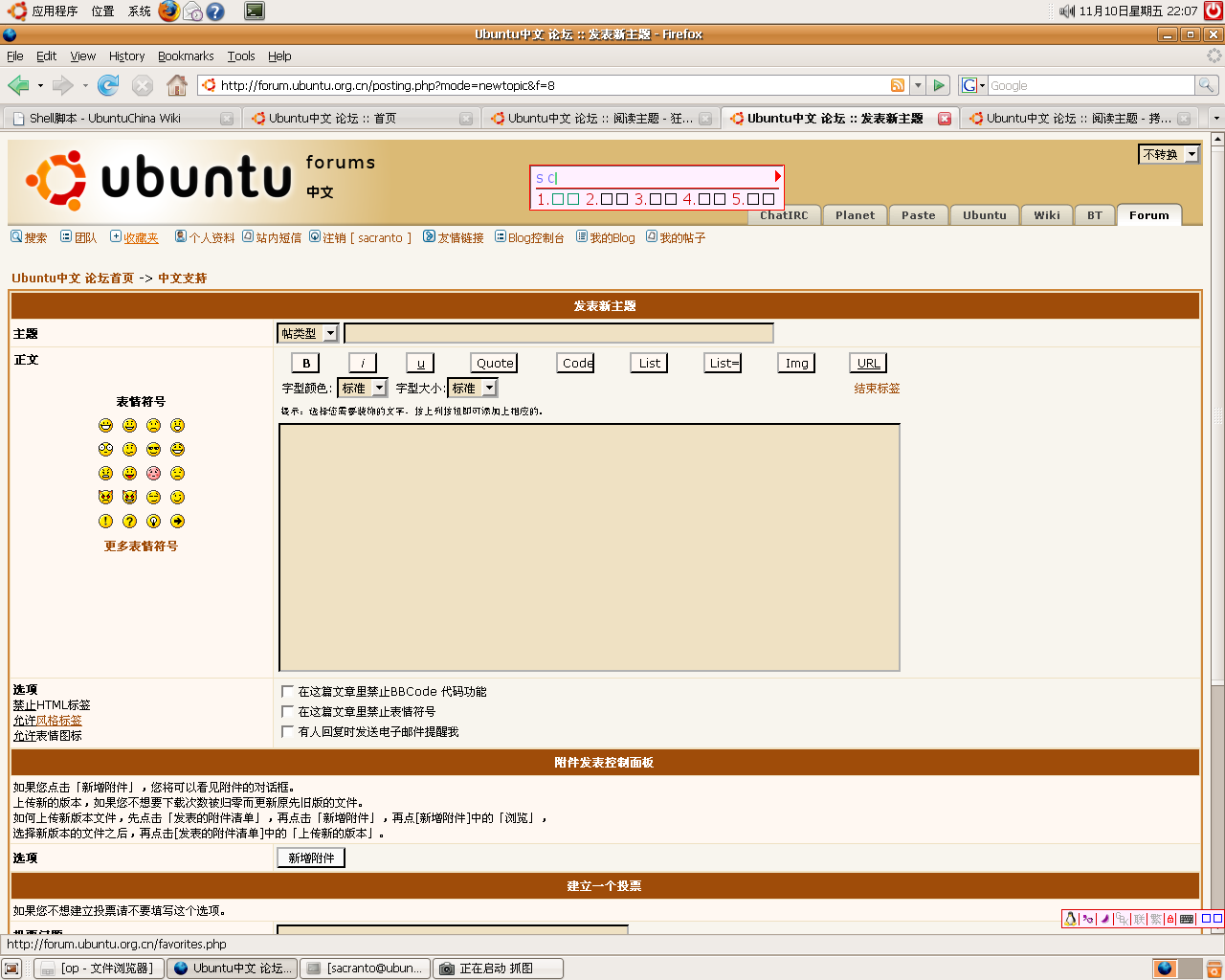This screenshot has width=1225, height=980.
Task: Click the subject title input field
Action: click(x=559, y=333)
